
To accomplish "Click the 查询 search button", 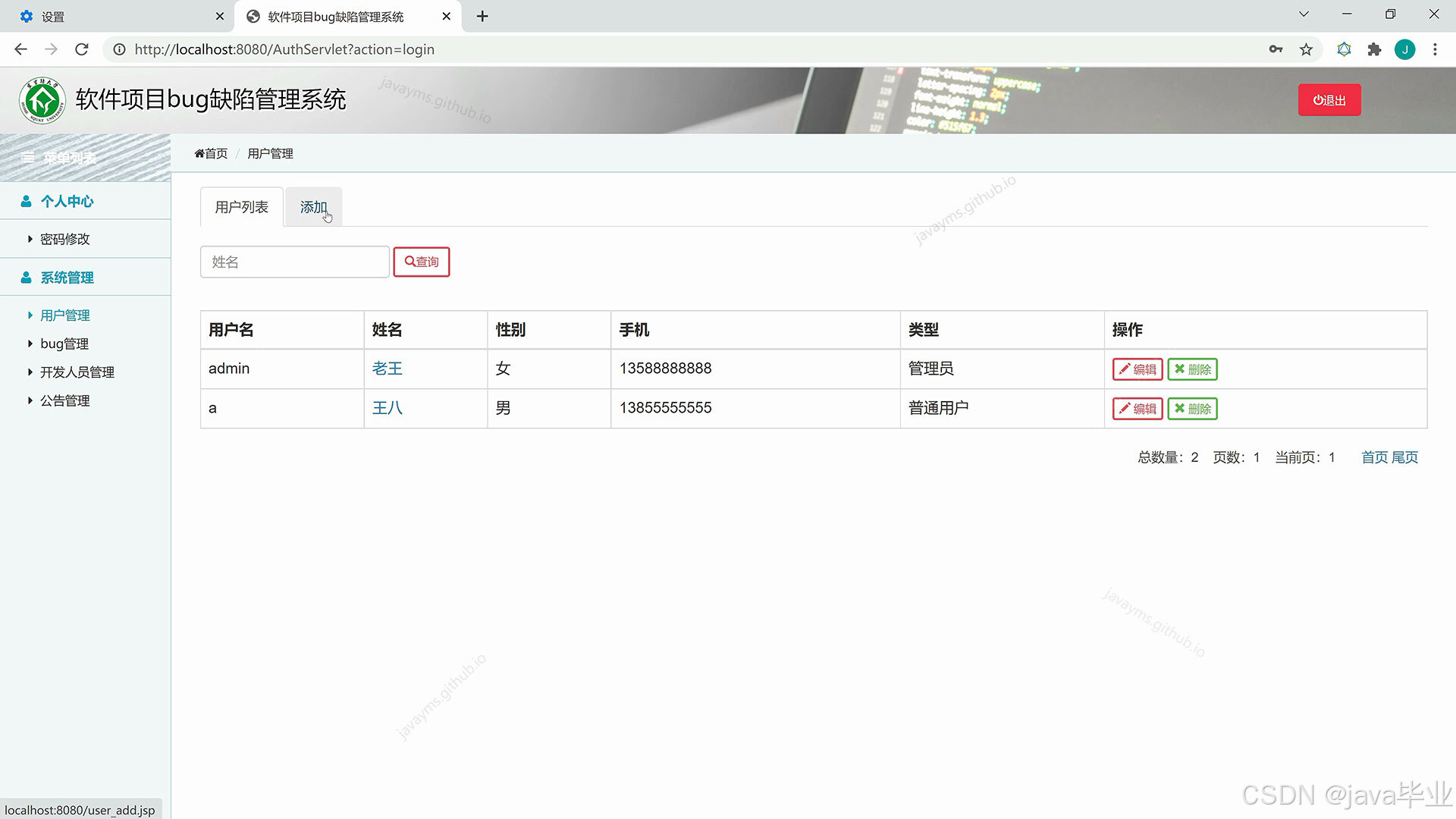I will 422,262.
